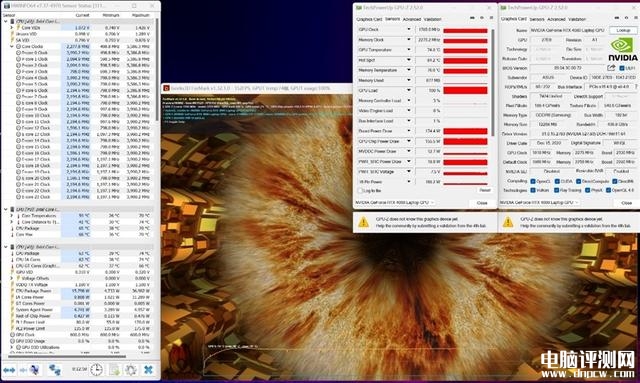Click HWiNFO log file export icon
The width and height of the screenshot is (640, 383).
[115, 370]
